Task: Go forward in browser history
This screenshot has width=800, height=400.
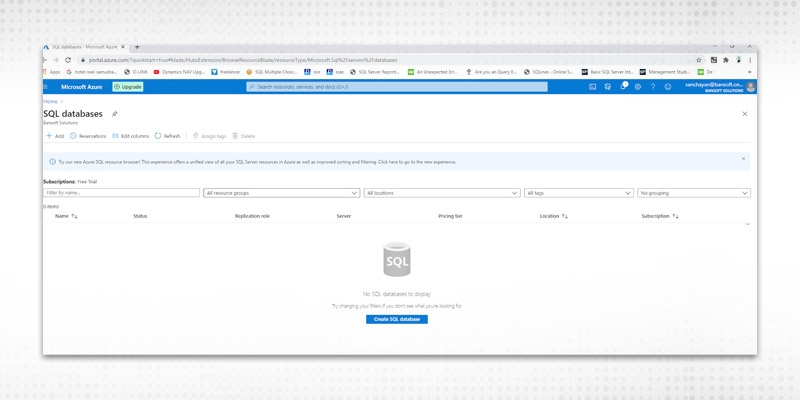Action: (56, 60)
